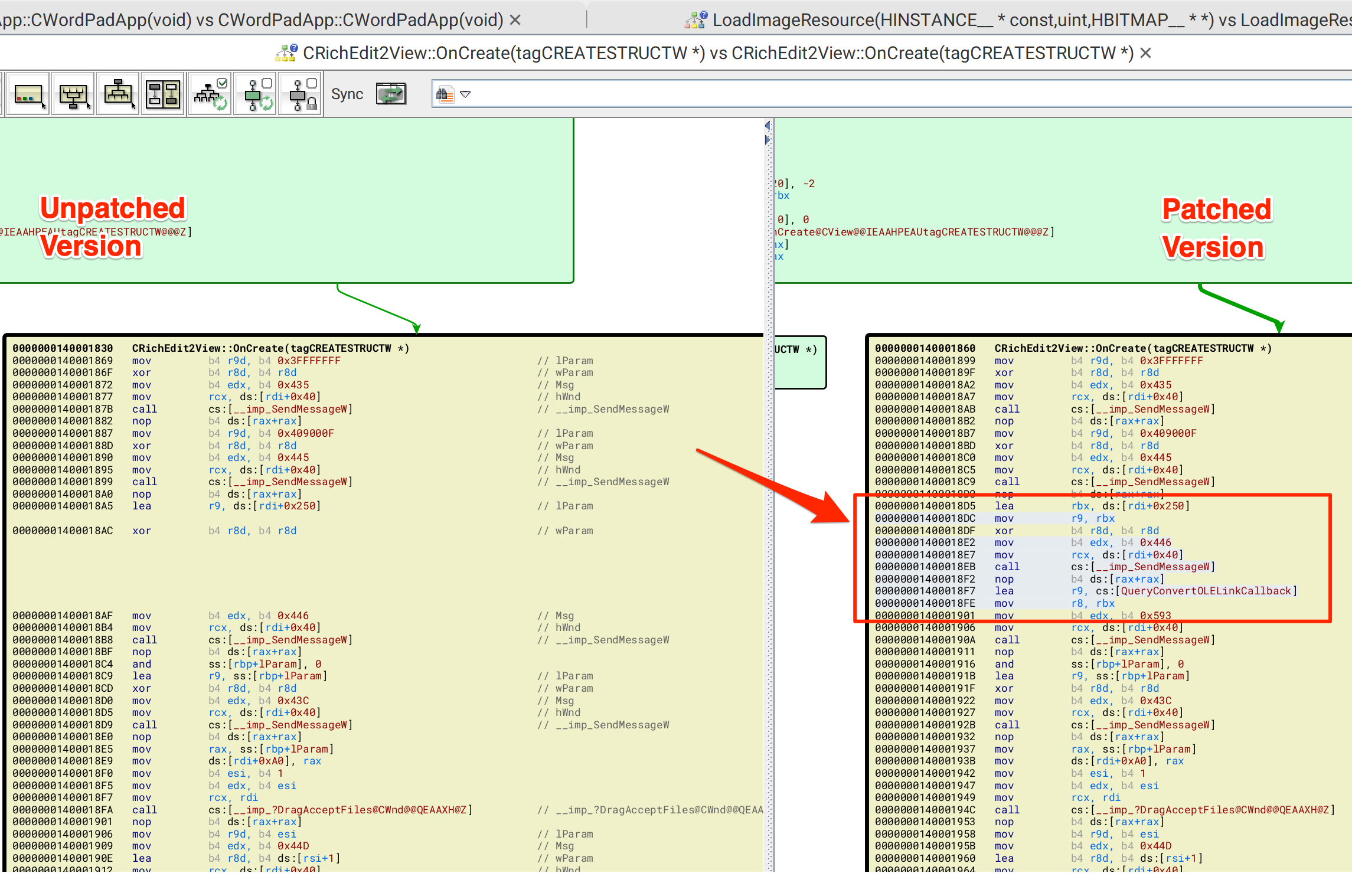Switch to the CWordPadApp comparison tab
This screenshot has width=1352, height=896.
pos(252,20)
